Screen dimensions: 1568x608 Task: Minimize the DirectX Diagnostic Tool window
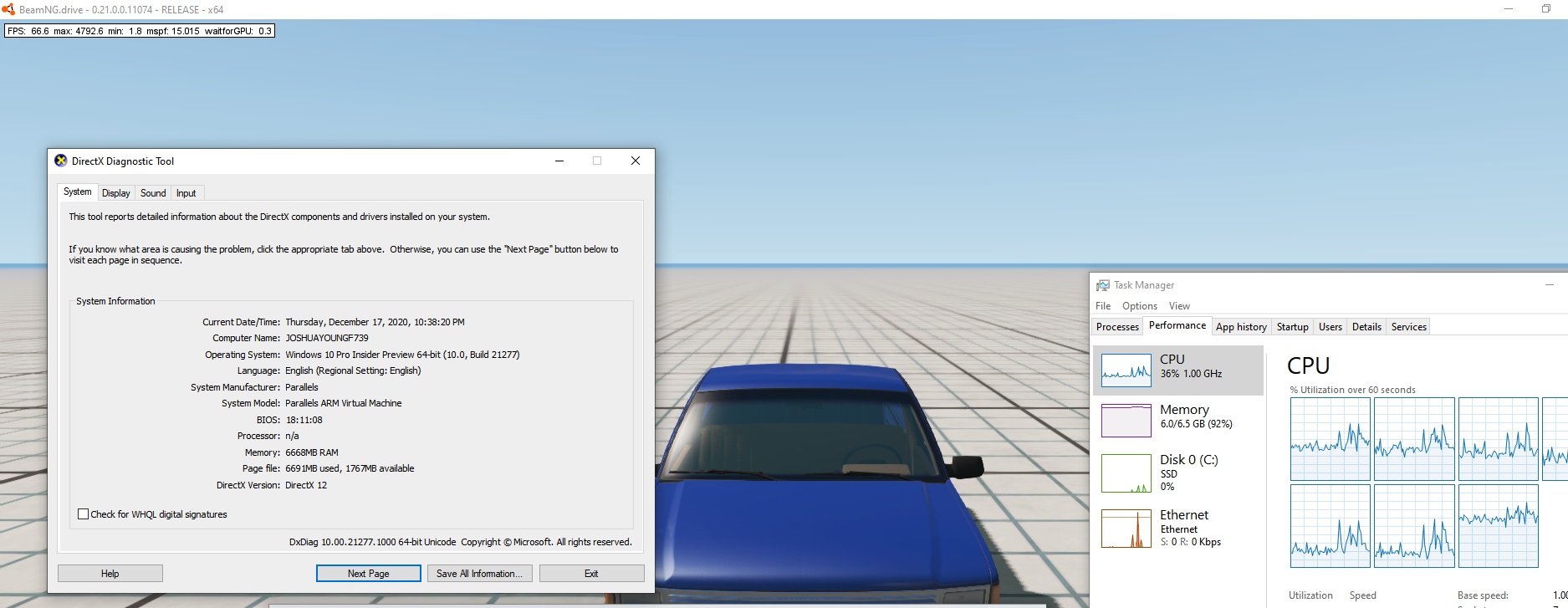coord(559,161)
